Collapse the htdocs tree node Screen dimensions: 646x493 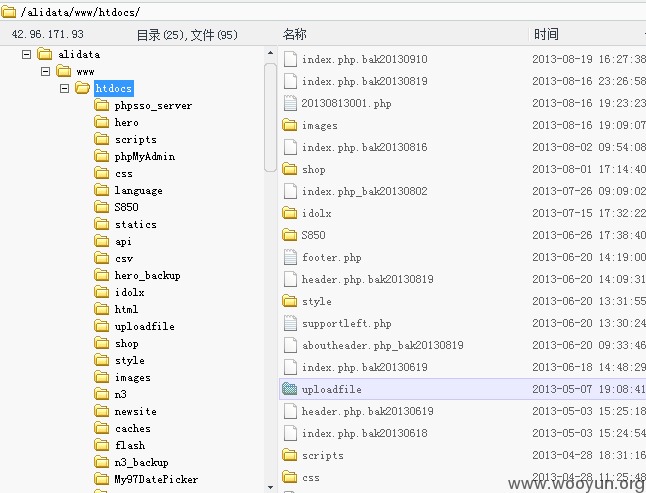click(x=64, y=89)
